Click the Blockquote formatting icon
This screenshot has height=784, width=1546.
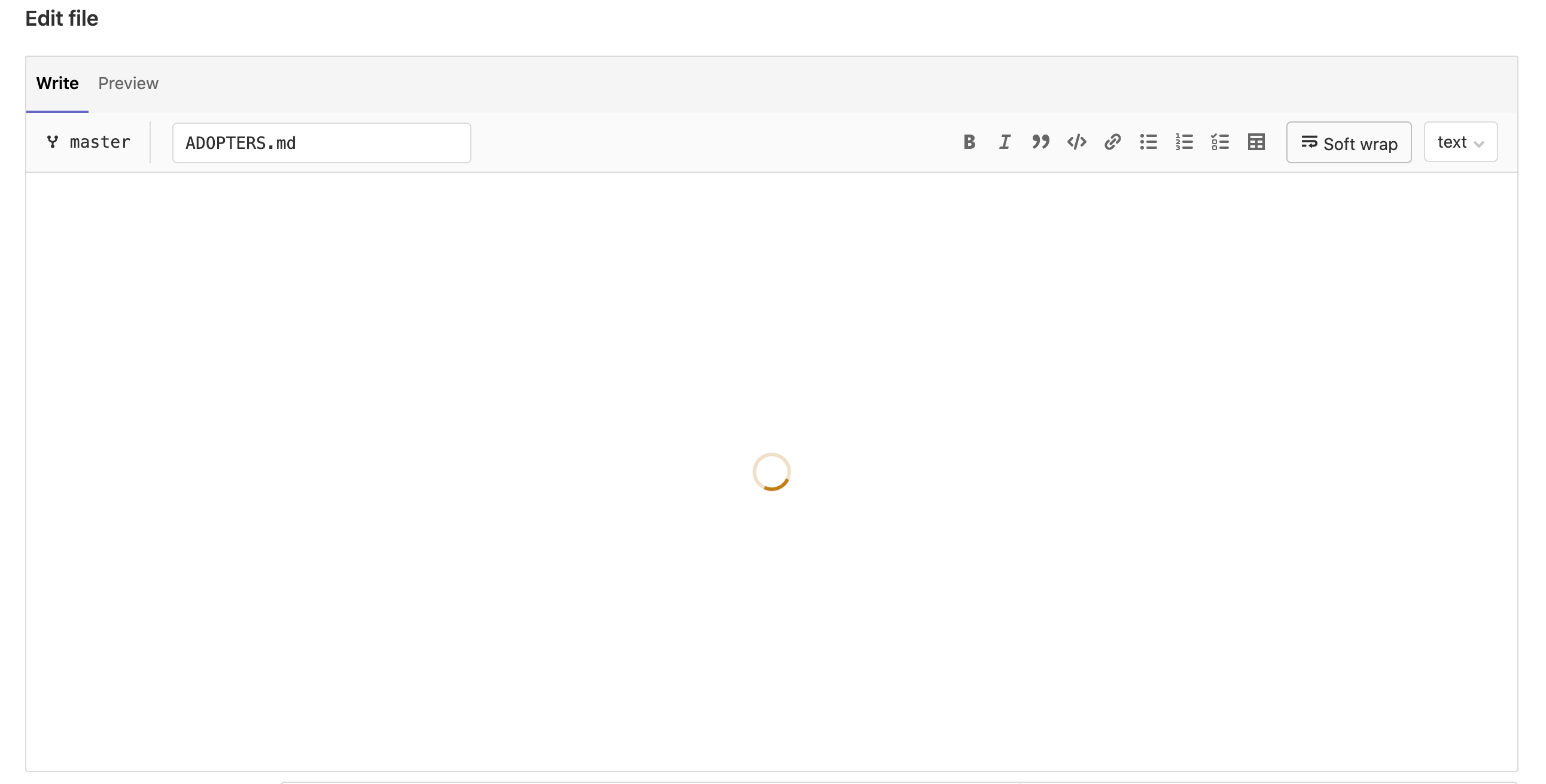(1040, 141)
